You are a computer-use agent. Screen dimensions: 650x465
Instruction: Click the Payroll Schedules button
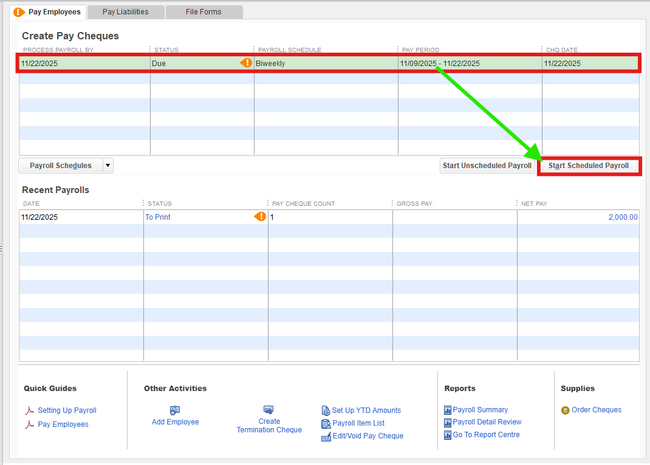tap(61, 166)
